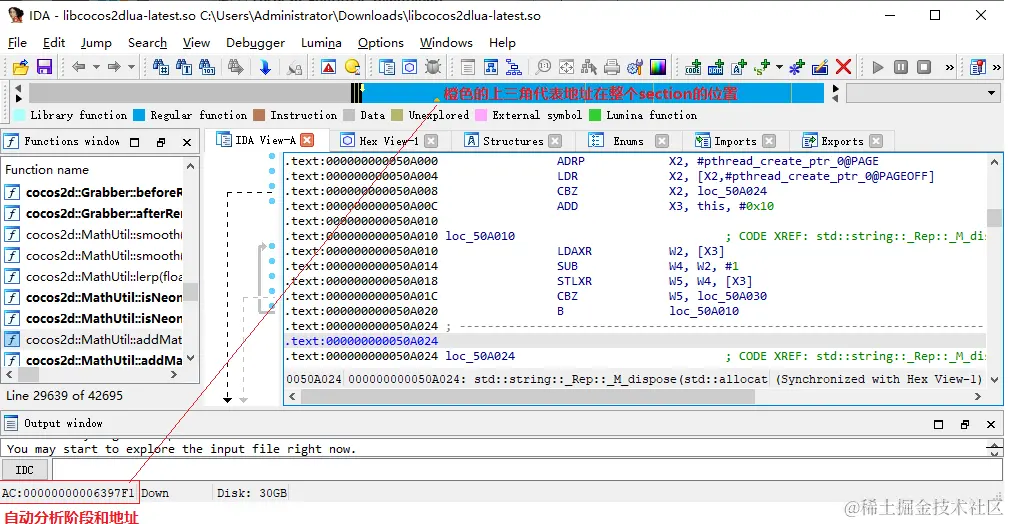The height and width of the screenshot is (524, 1010).
Task: Close the Hex View-1 tab
Action: (430, 141)
